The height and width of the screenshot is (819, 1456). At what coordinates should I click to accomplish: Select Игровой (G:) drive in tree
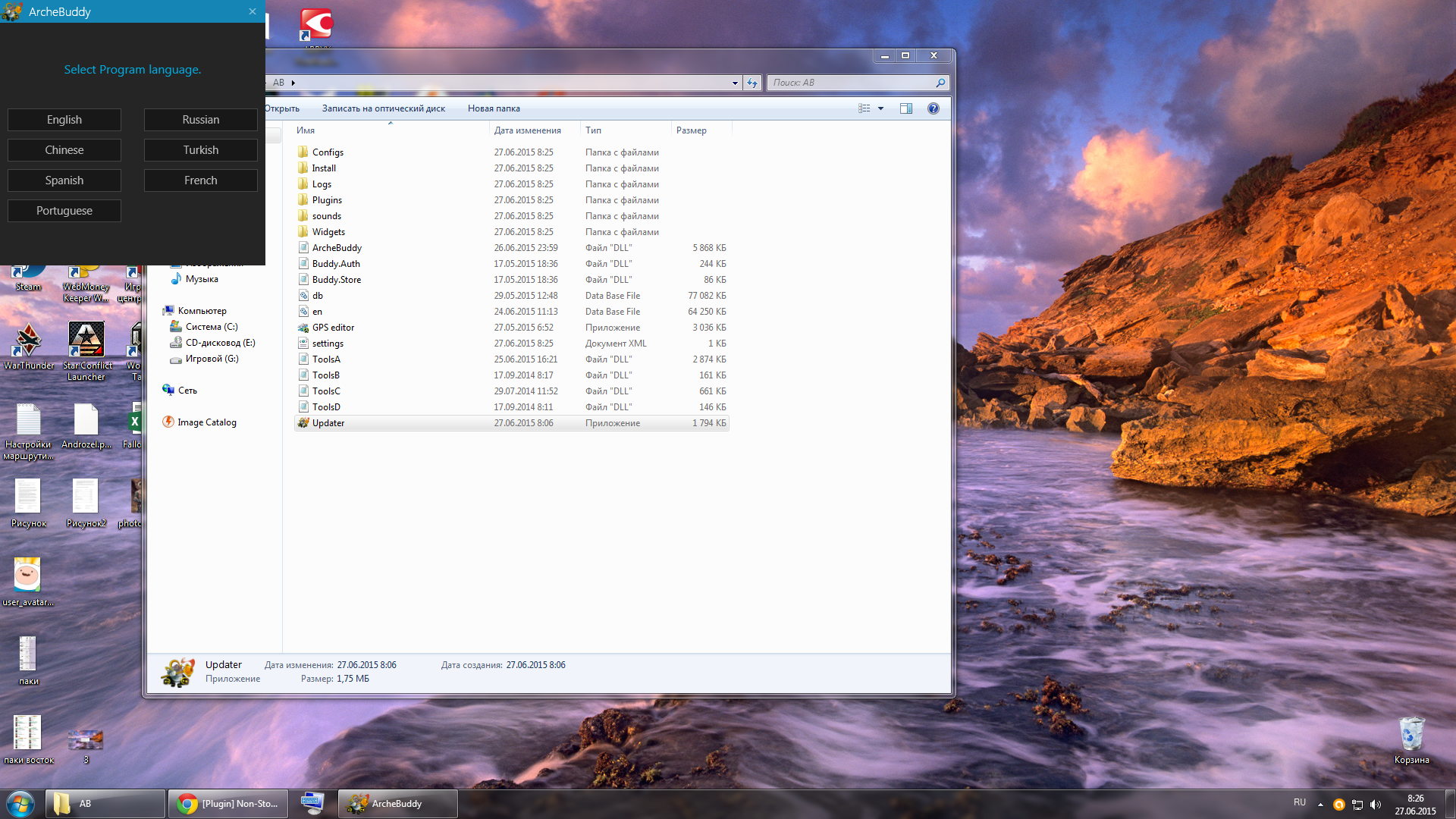[212, 359]
